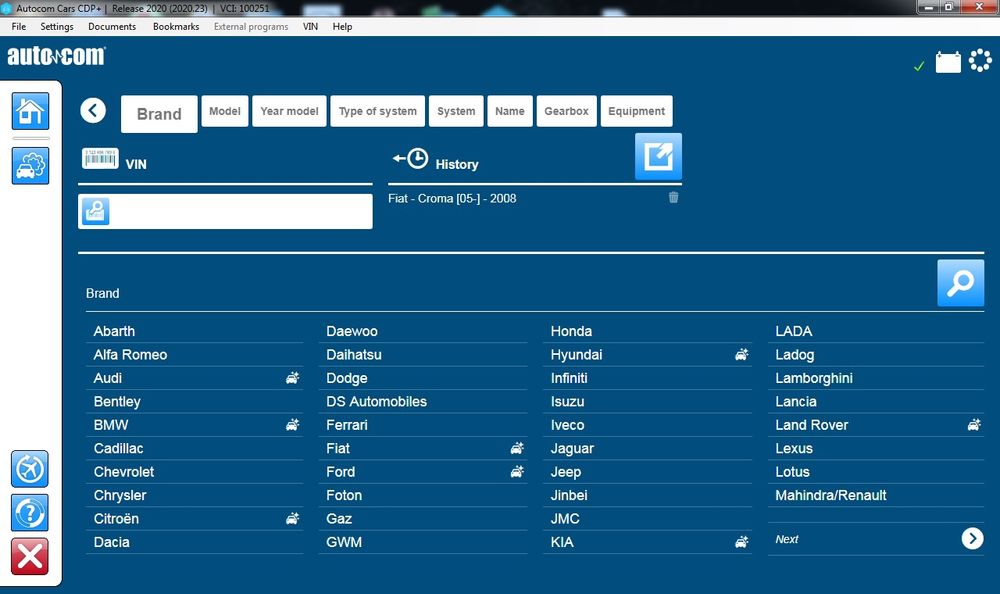This screenshot has height=594, width=1000.
Task: Open the Settings menu
Action: [57, 26]
